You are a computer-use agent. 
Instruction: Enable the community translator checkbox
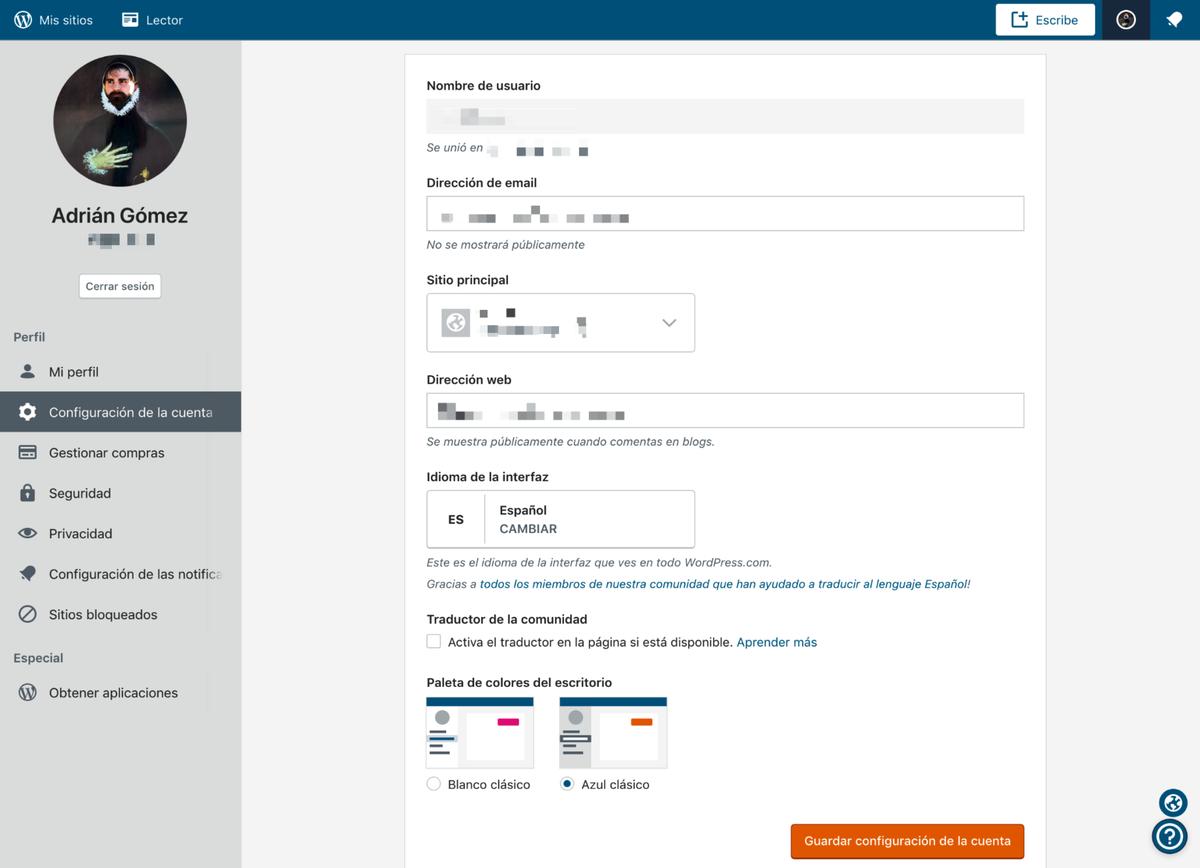[x=434, y=642]
